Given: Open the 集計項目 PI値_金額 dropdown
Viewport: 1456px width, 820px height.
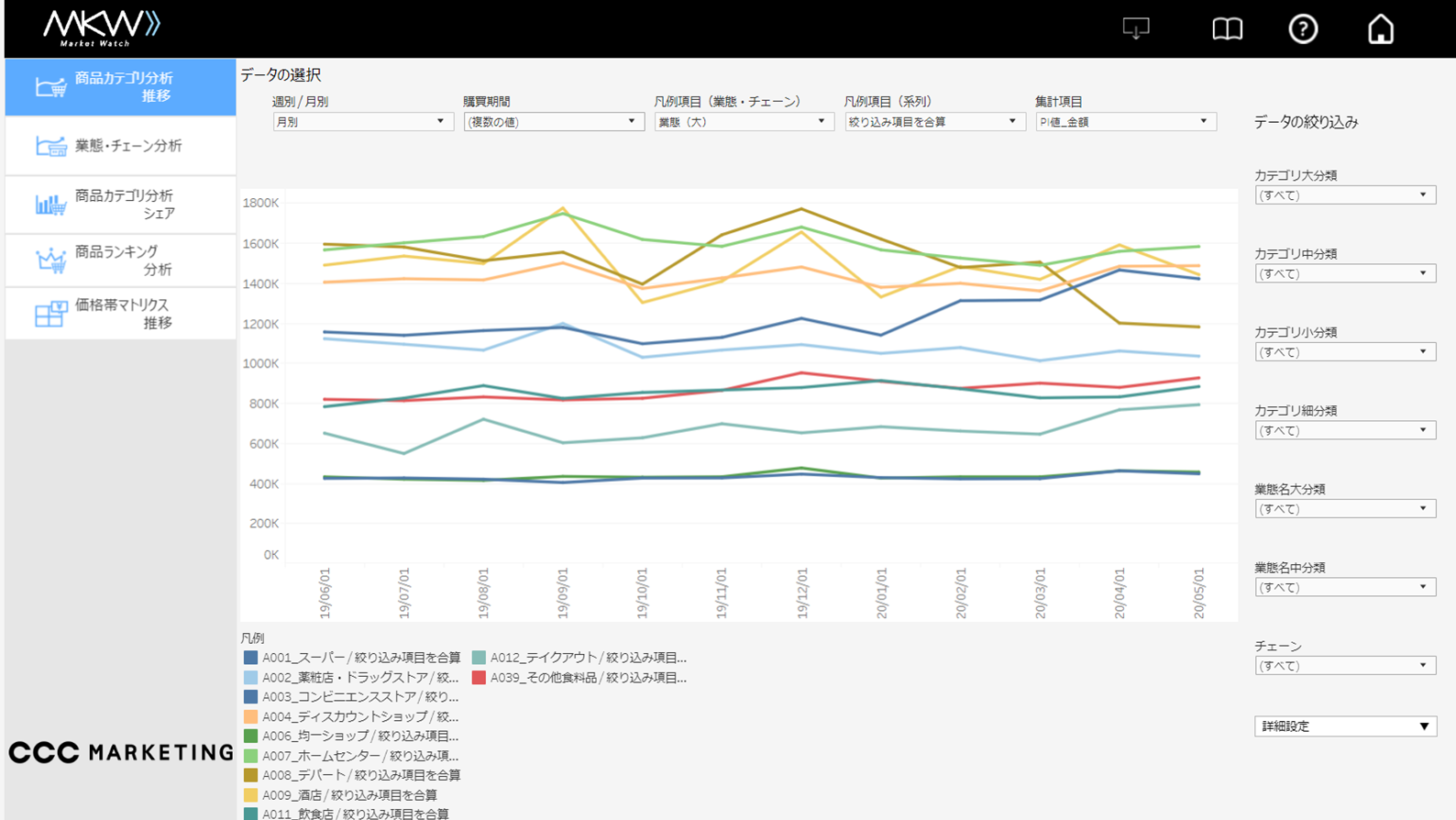Looking at the screenshot, I should click(1125, 122).
